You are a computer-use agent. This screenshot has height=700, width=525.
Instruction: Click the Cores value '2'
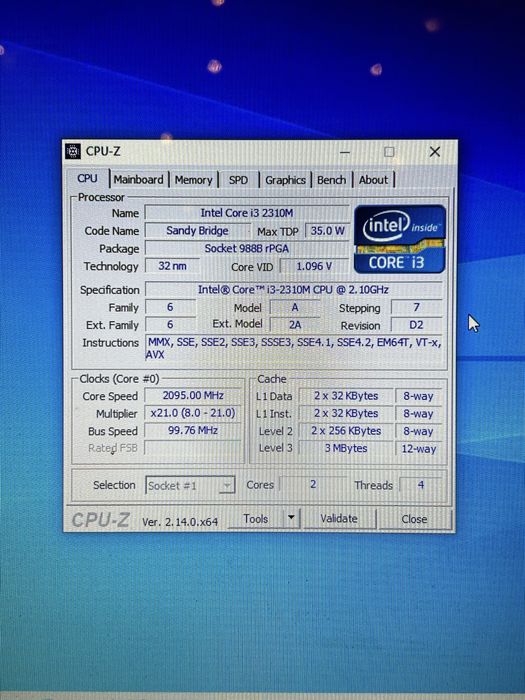click(x=313, y=484)
